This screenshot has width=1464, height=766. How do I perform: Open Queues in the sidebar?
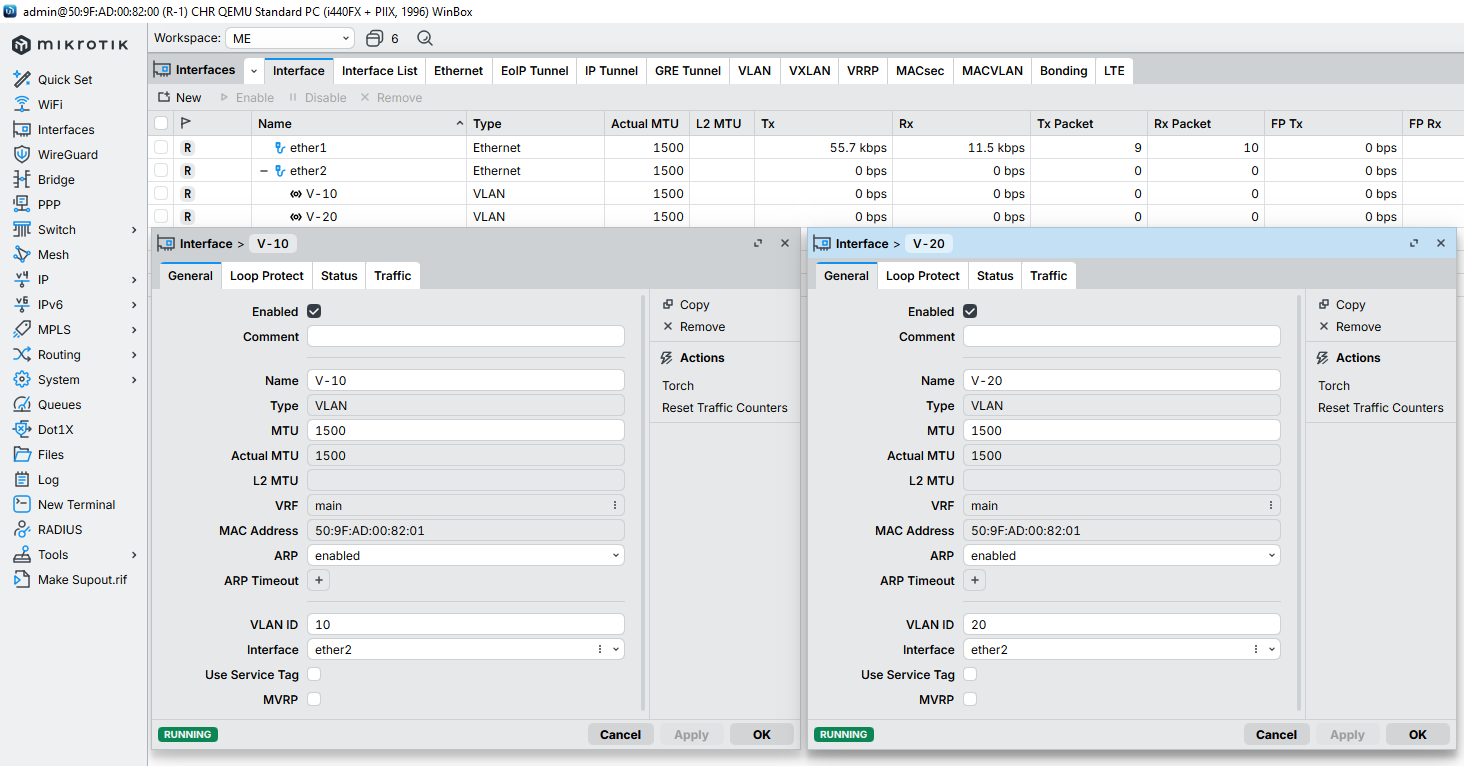(x=59, y=405)
